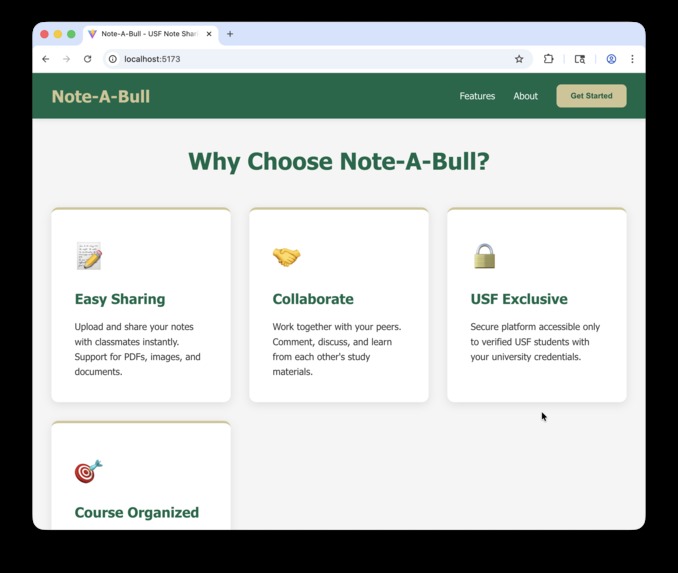Click the Get Started button
The width and height of the screenshot is (678, 573).
591,96
